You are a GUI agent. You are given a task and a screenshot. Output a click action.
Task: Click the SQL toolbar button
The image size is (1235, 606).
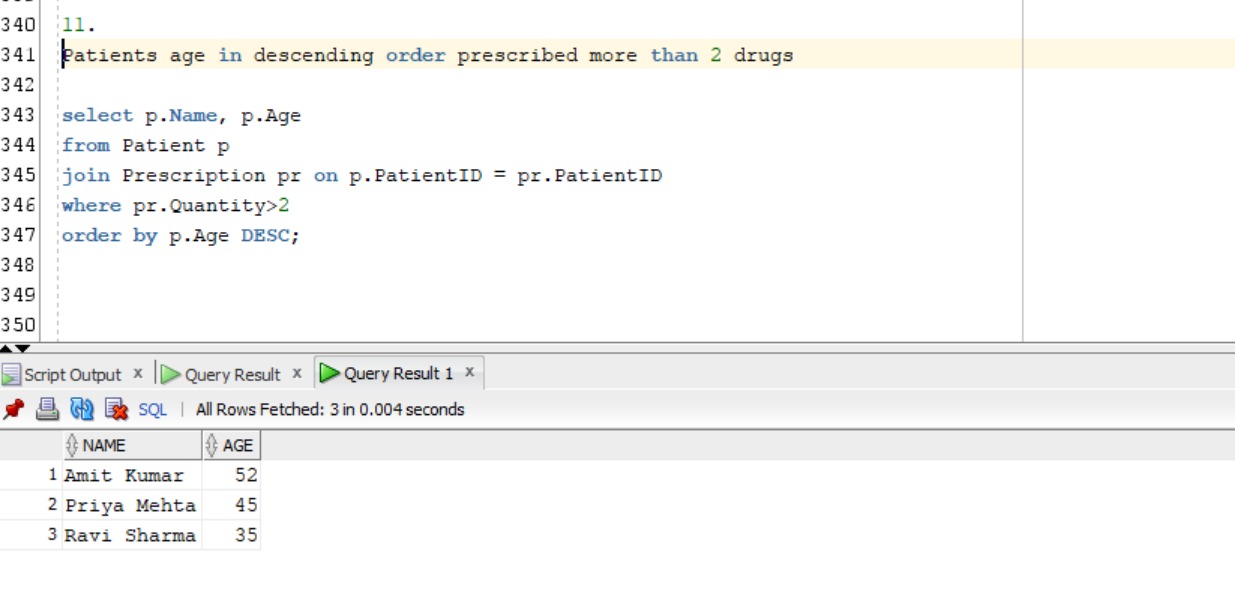tap(151, 406)
